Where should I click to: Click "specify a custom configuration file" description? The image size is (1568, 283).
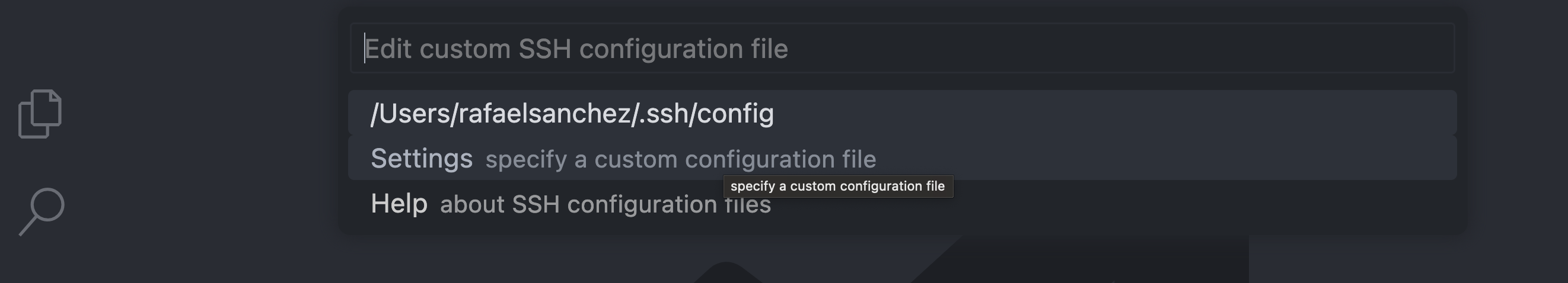click(680, 159)
